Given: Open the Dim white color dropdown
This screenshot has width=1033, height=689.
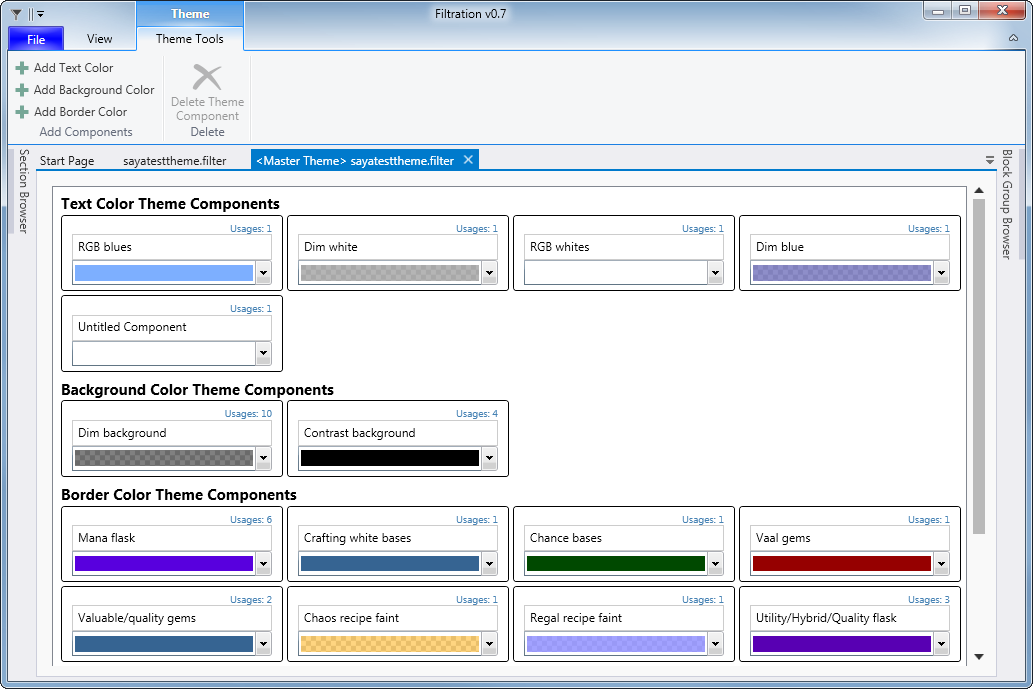Looking at the screenshot, I should click(x=489, y=271).
